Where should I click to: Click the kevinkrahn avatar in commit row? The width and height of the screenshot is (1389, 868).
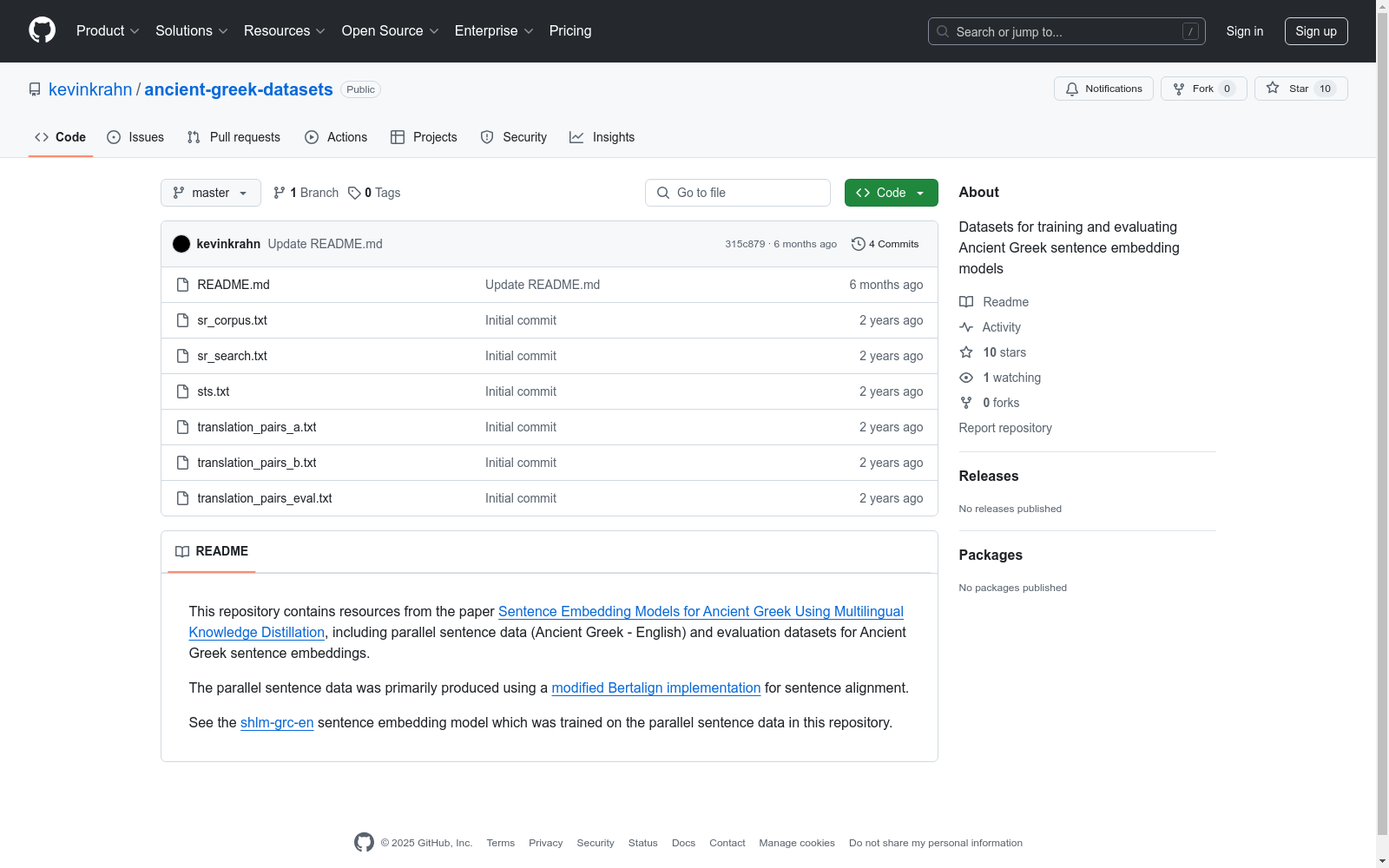pos(181,244)
